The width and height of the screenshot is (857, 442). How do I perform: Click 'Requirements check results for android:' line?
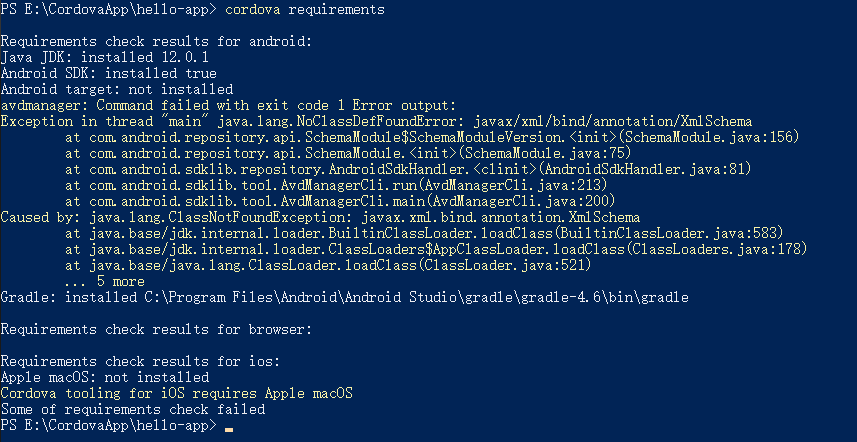pos(157,41)
